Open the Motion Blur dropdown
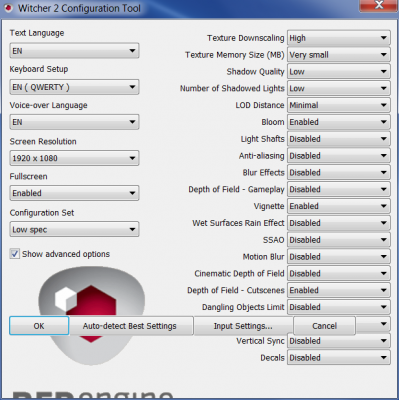Screen dimensions: 399x400 coord(338,257)
